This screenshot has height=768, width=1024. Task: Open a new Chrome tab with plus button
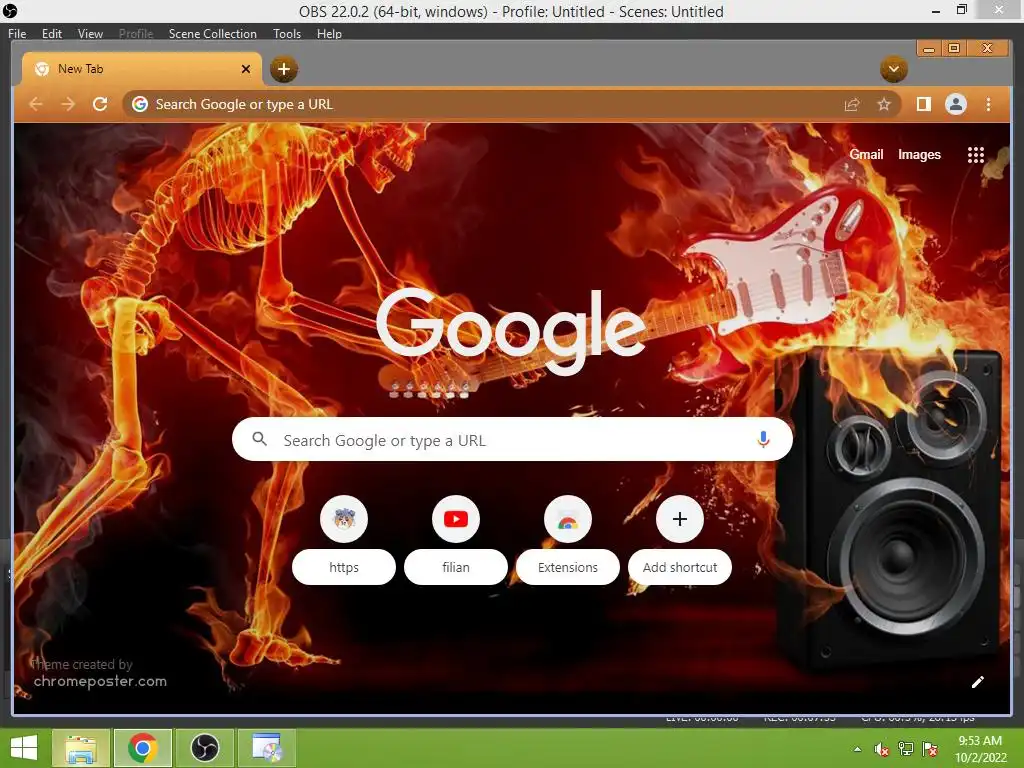[x=283, y=69]
